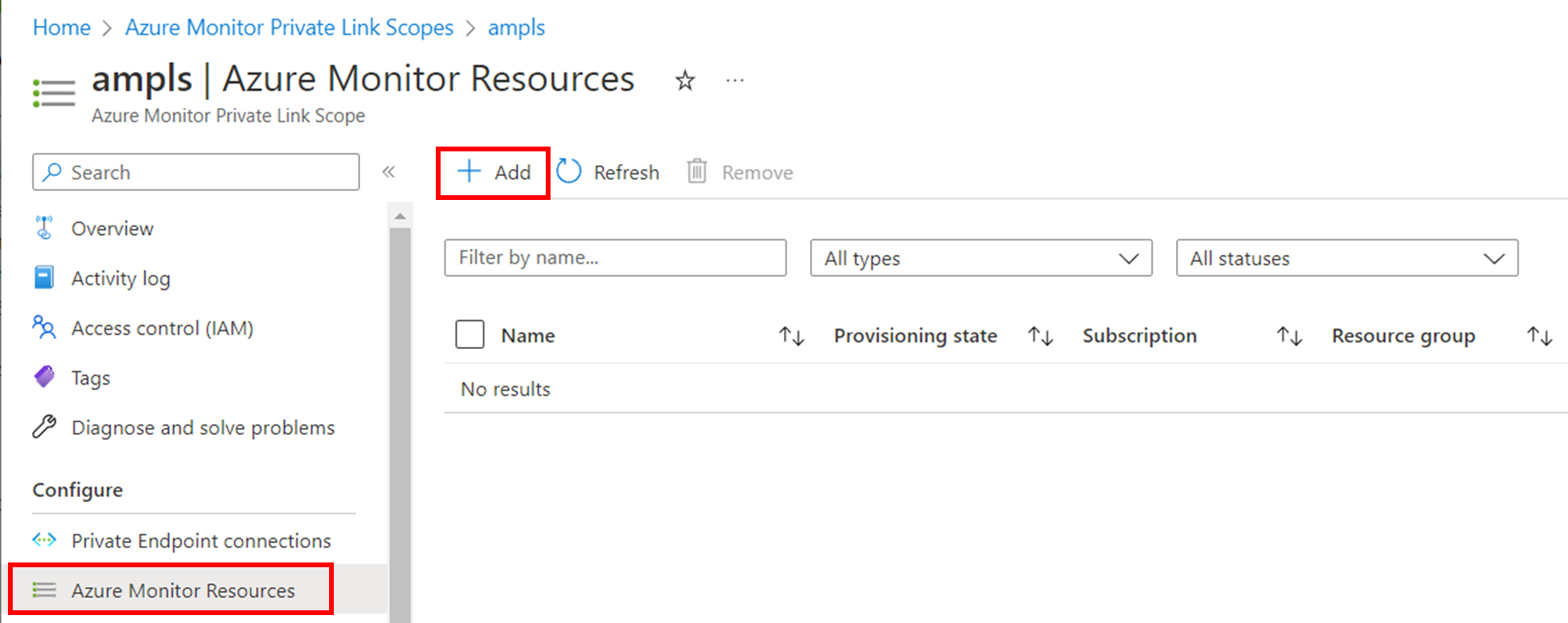Click the Private Endpoint connections icon
The image size is (1568, 623).
tap(45, 540)
